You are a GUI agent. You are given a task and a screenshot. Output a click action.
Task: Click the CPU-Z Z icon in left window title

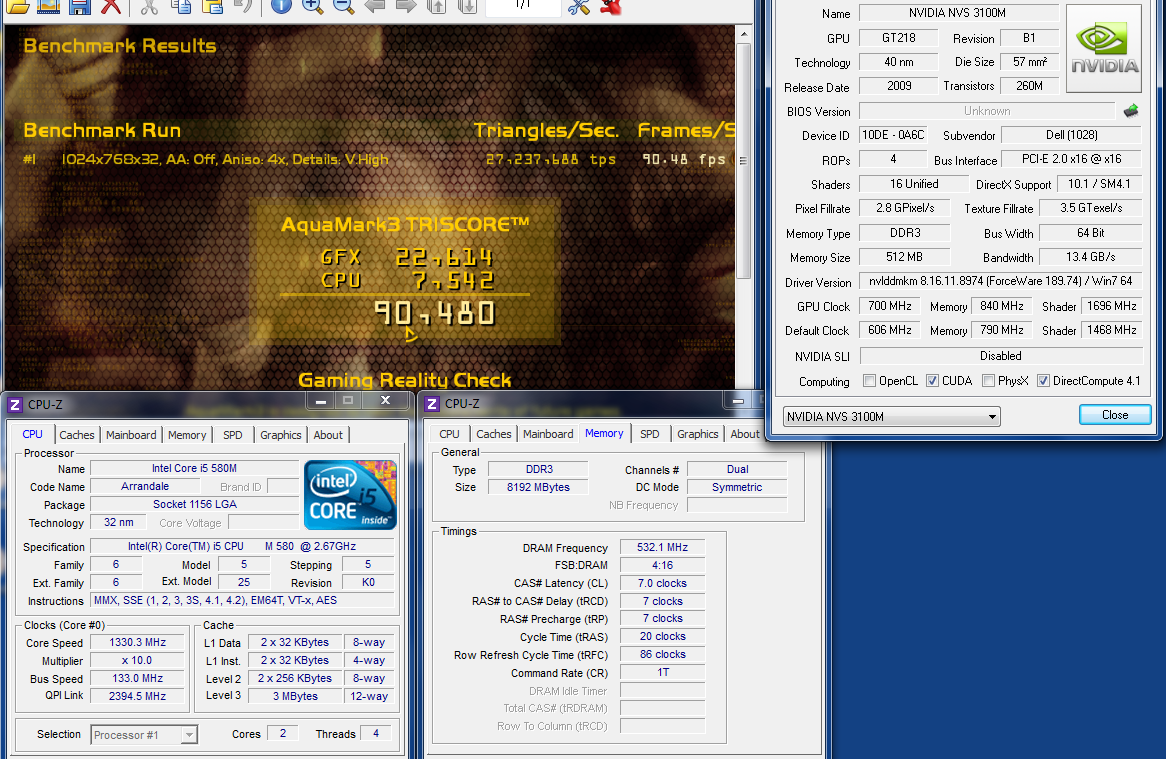pos(15,405)
